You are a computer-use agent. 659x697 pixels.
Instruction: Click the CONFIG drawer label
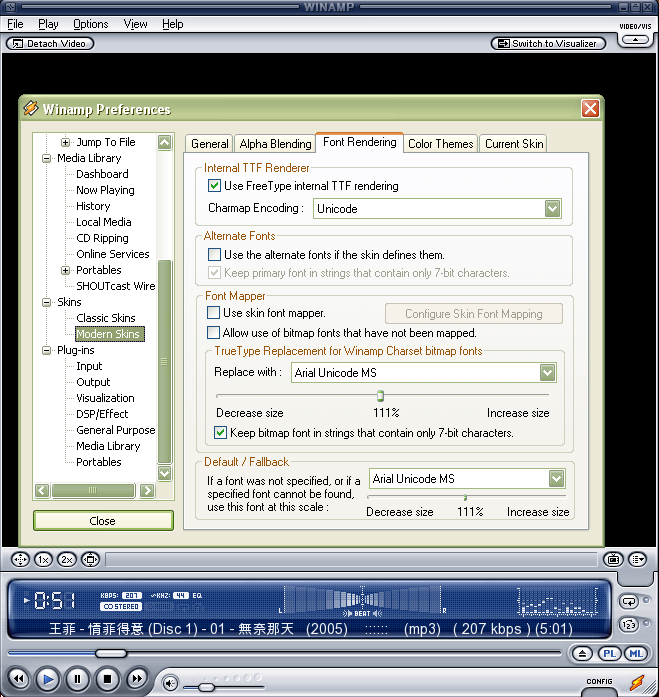click(599, 681)
